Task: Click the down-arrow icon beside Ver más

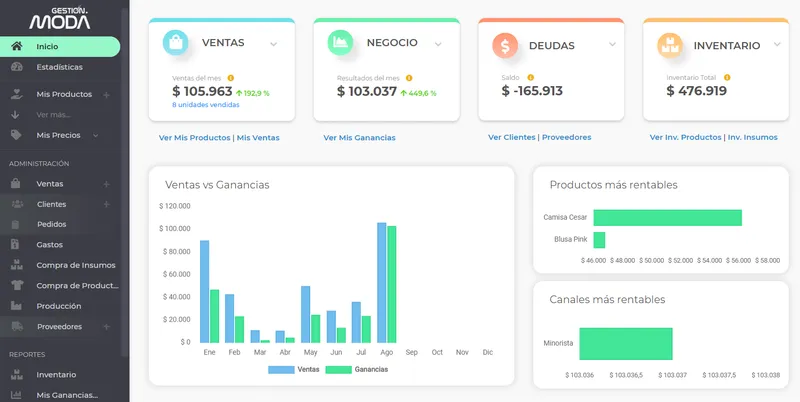Action: 15,115
